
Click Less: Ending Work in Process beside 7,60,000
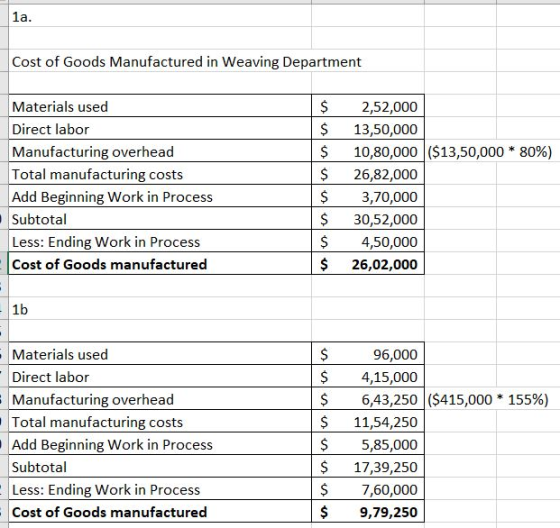[106, 490]
